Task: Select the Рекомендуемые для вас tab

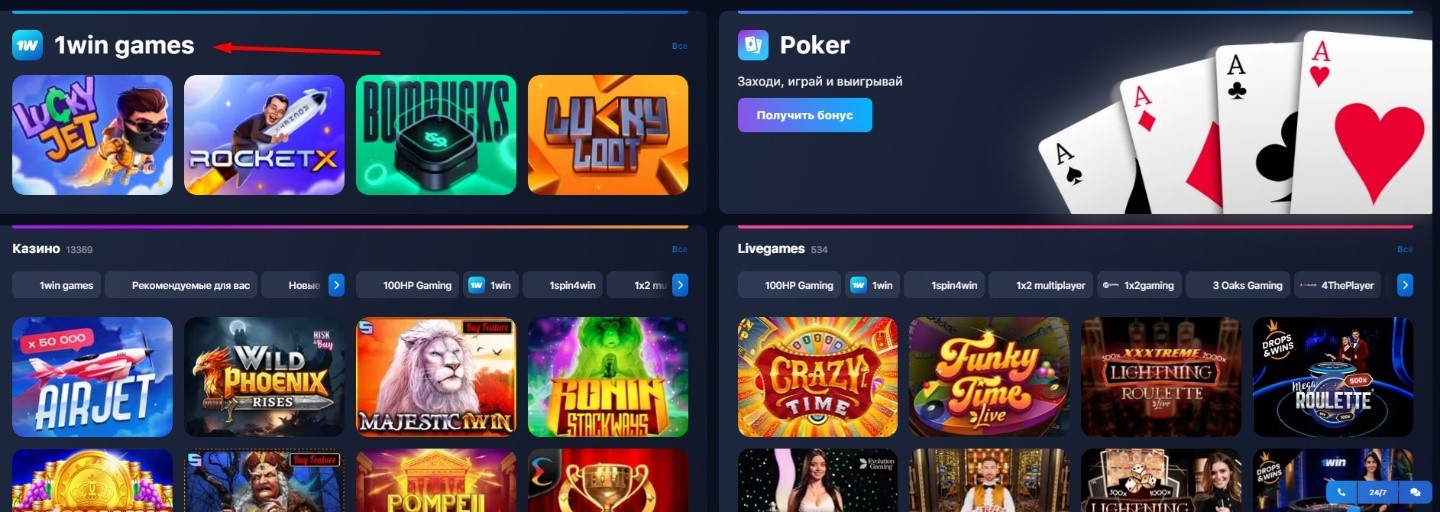Action: pos(181,285)
